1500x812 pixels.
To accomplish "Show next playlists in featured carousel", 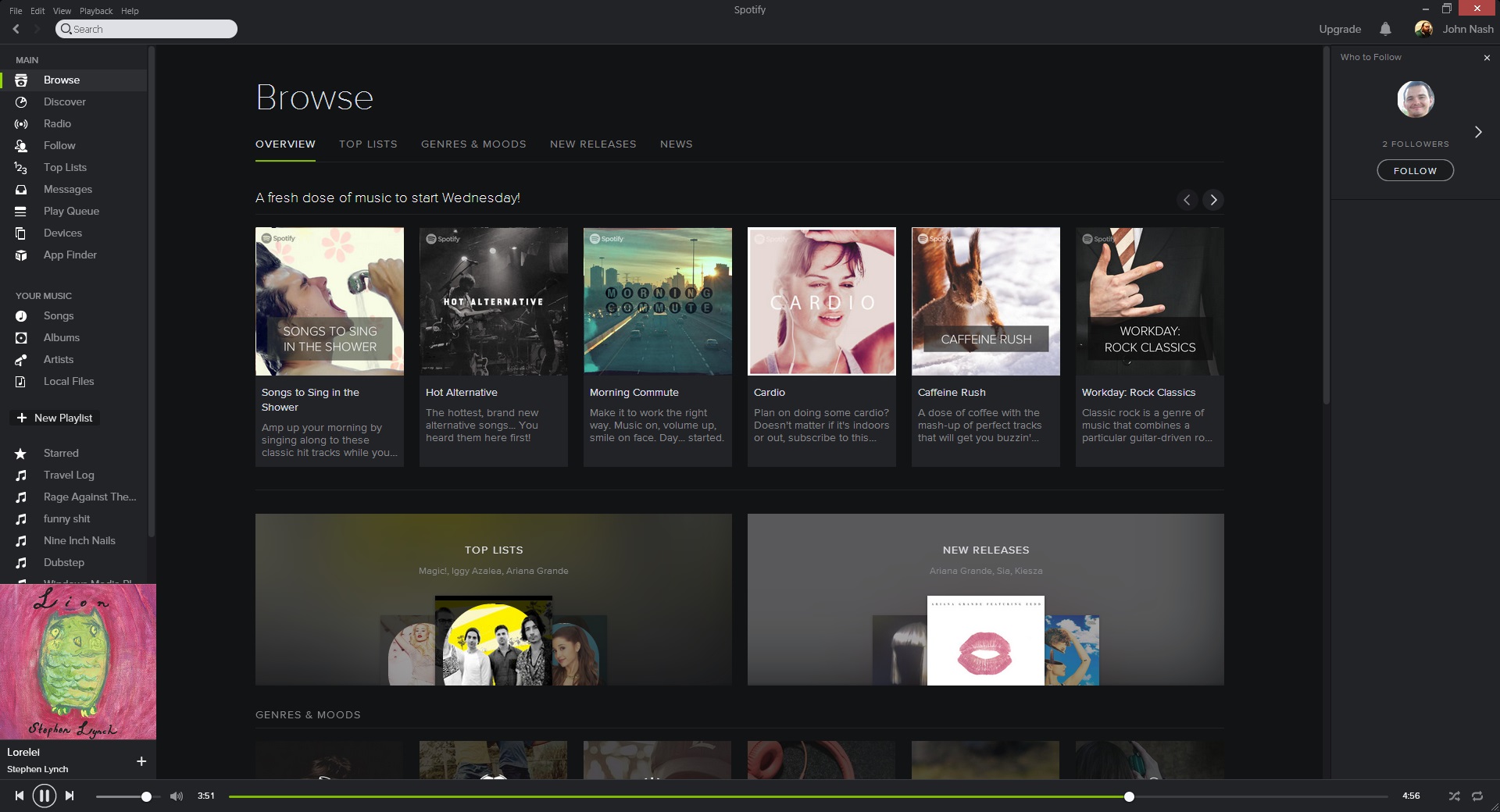I will tap(1213, 200).
